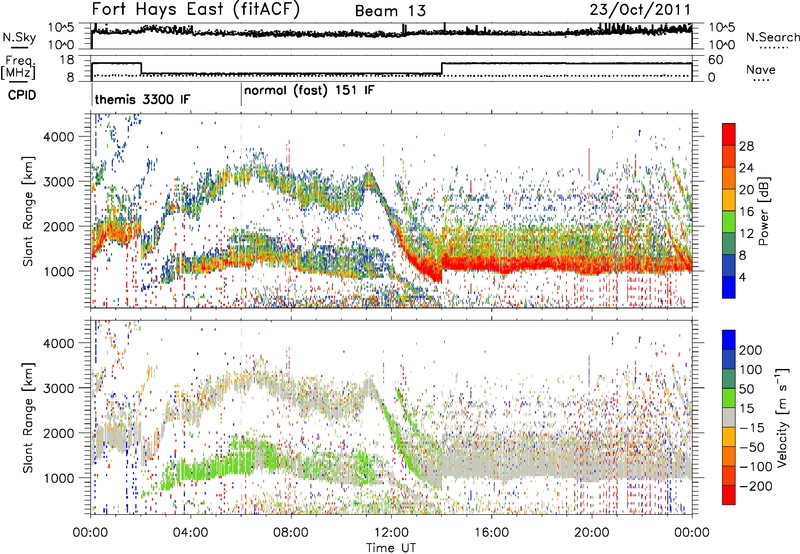This screenshot has height=554, width=800.
Task: Click the '18' tick on the frequency axis
Action: click(x=67, y=60)
